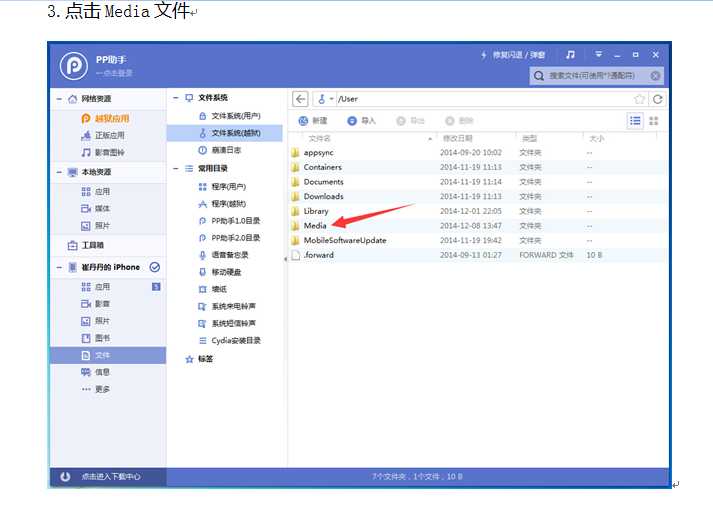
Task: Sort by the 大小 column header
Action: (597, 139)
